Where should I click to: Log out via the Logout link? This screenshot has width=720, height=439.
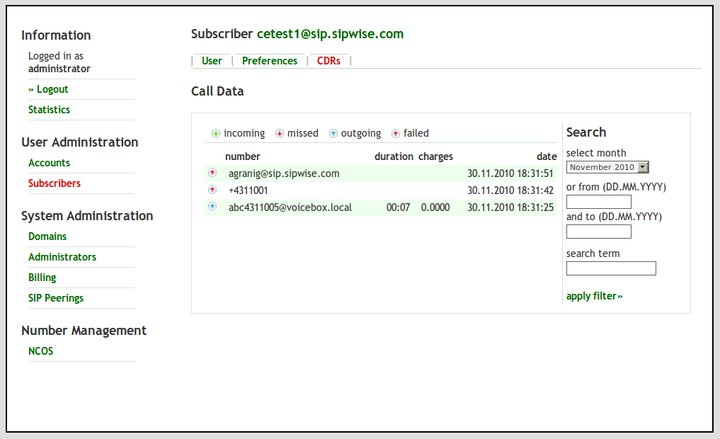point(48,89)
